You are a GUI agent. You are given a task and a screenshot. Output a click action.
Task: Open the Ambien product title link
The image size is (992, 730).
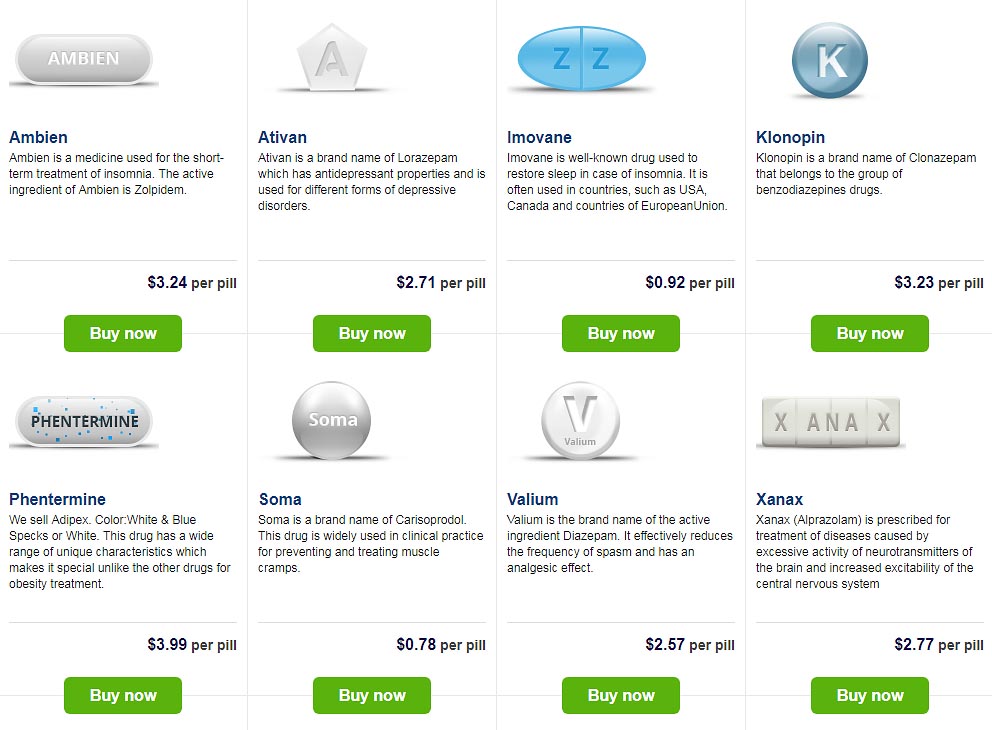tap(38, 137)
